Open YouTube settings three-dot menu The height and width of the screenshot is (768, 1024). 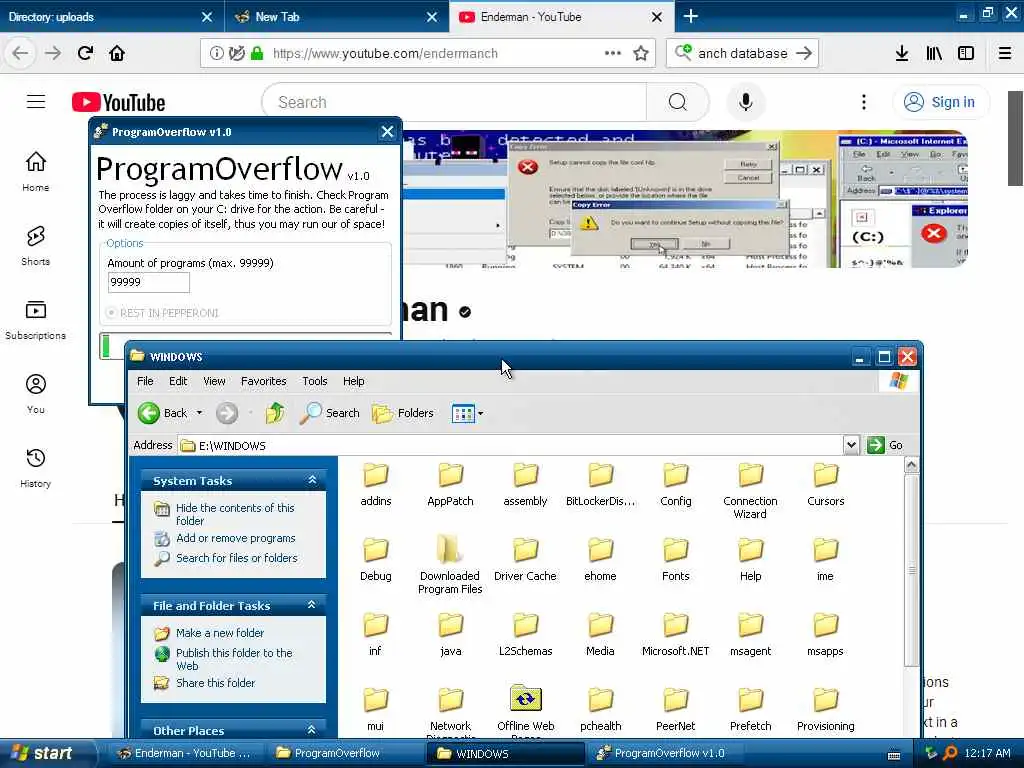point(863,102)
